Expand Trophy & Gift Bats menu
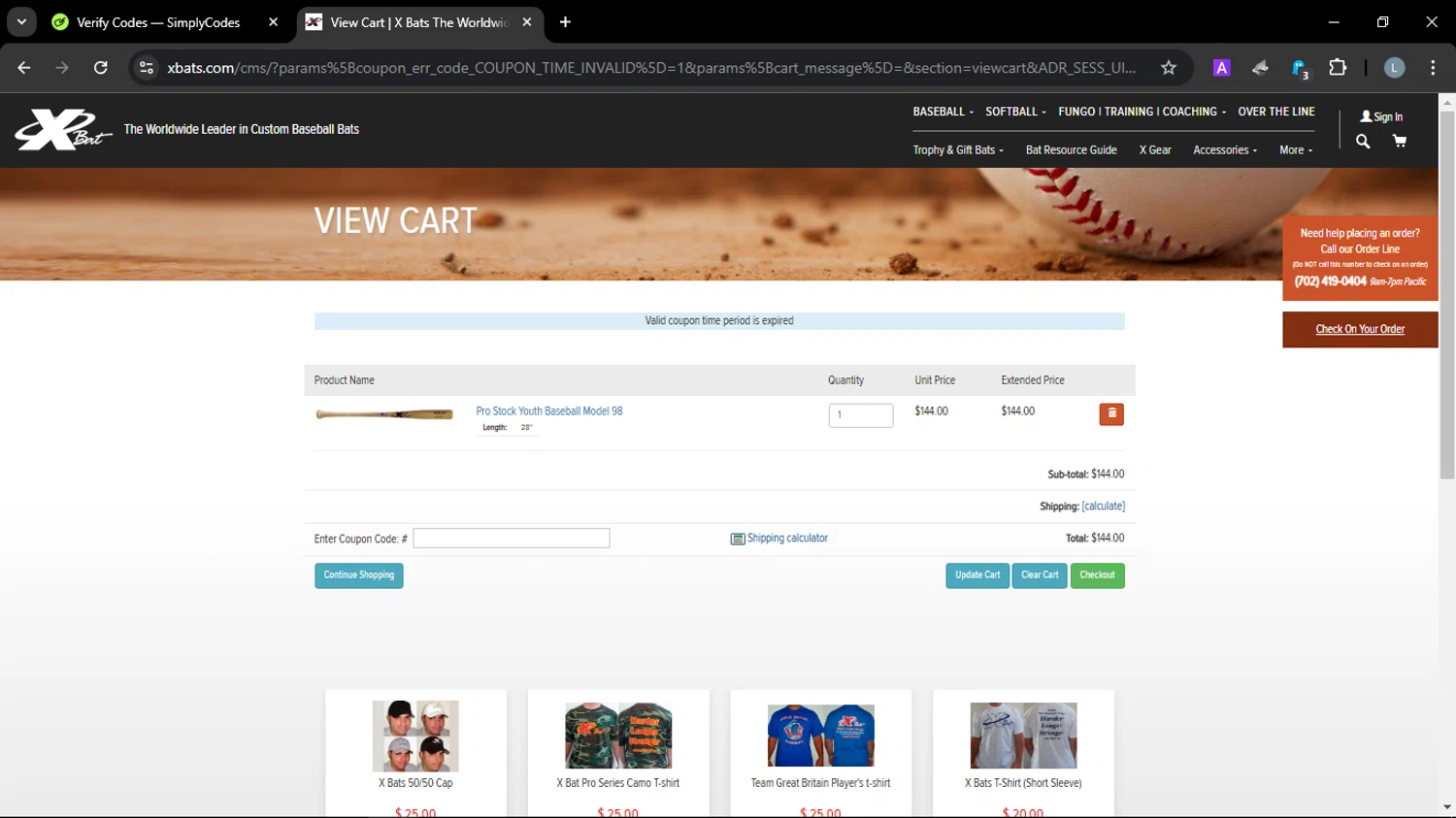 (x=958, y=150)
